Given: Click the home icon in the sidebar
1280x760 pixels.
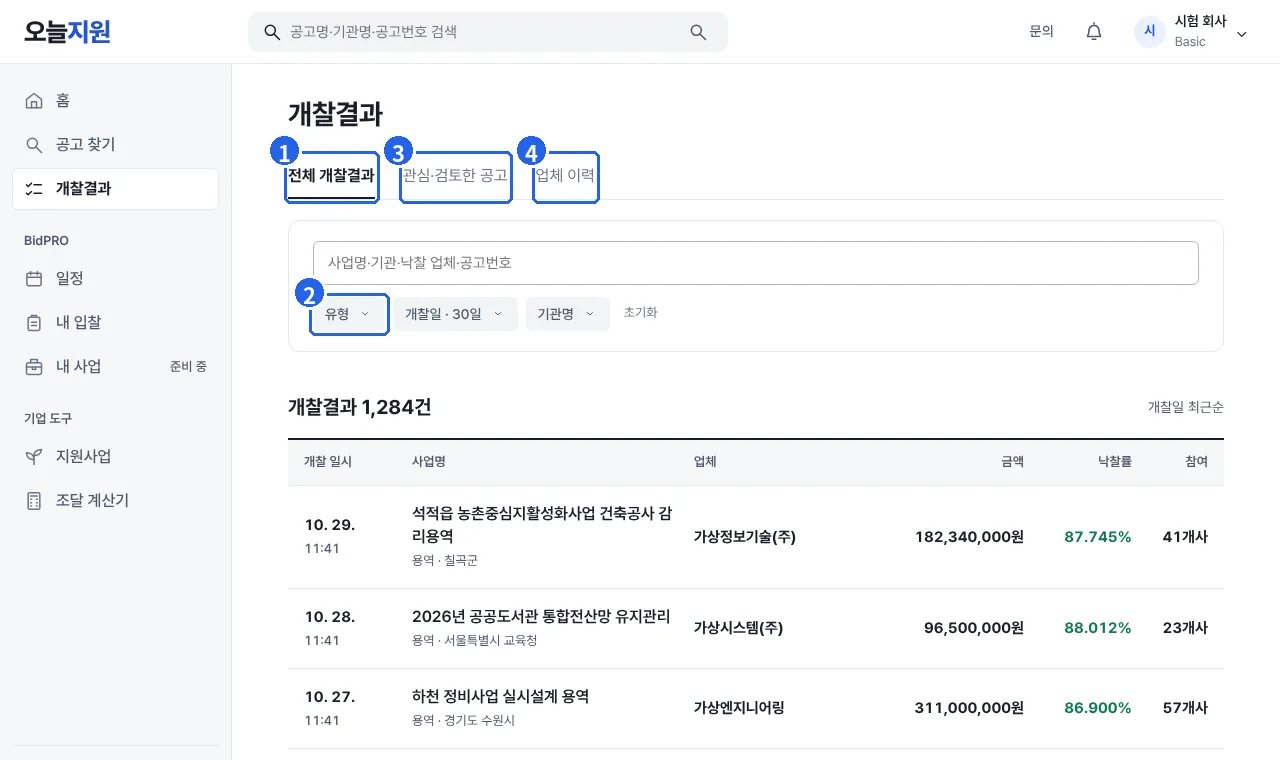Looking at the screenshot, I should 34,101.
